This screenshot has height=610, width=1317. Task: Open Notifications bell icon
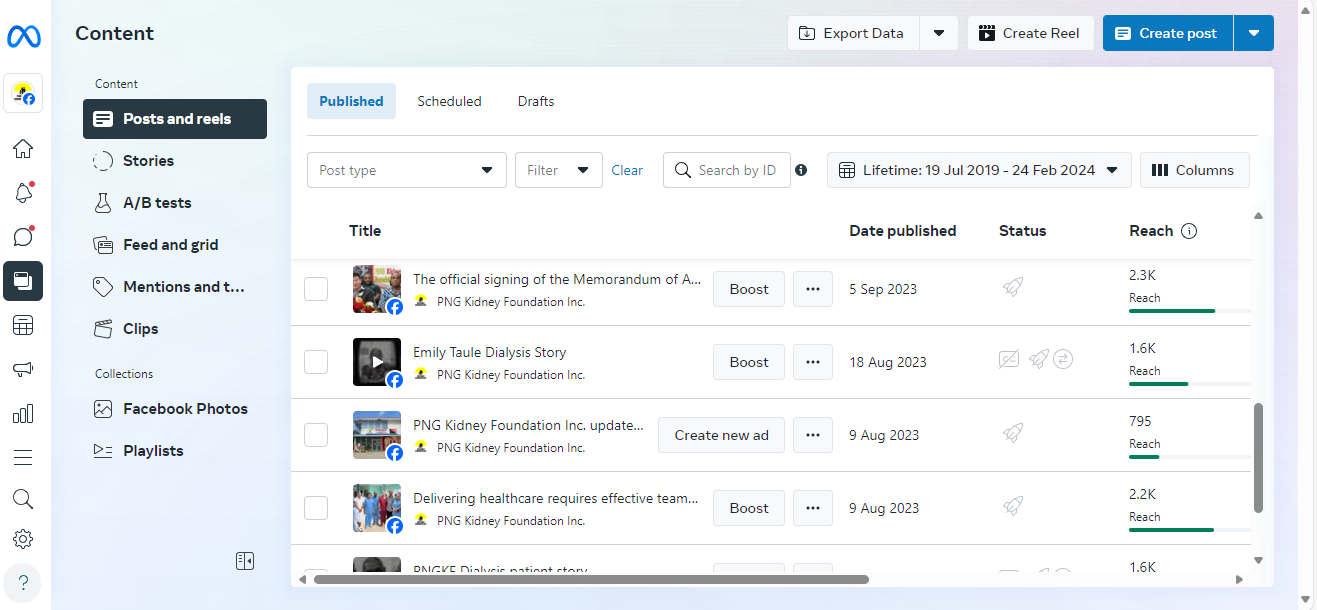23,193
